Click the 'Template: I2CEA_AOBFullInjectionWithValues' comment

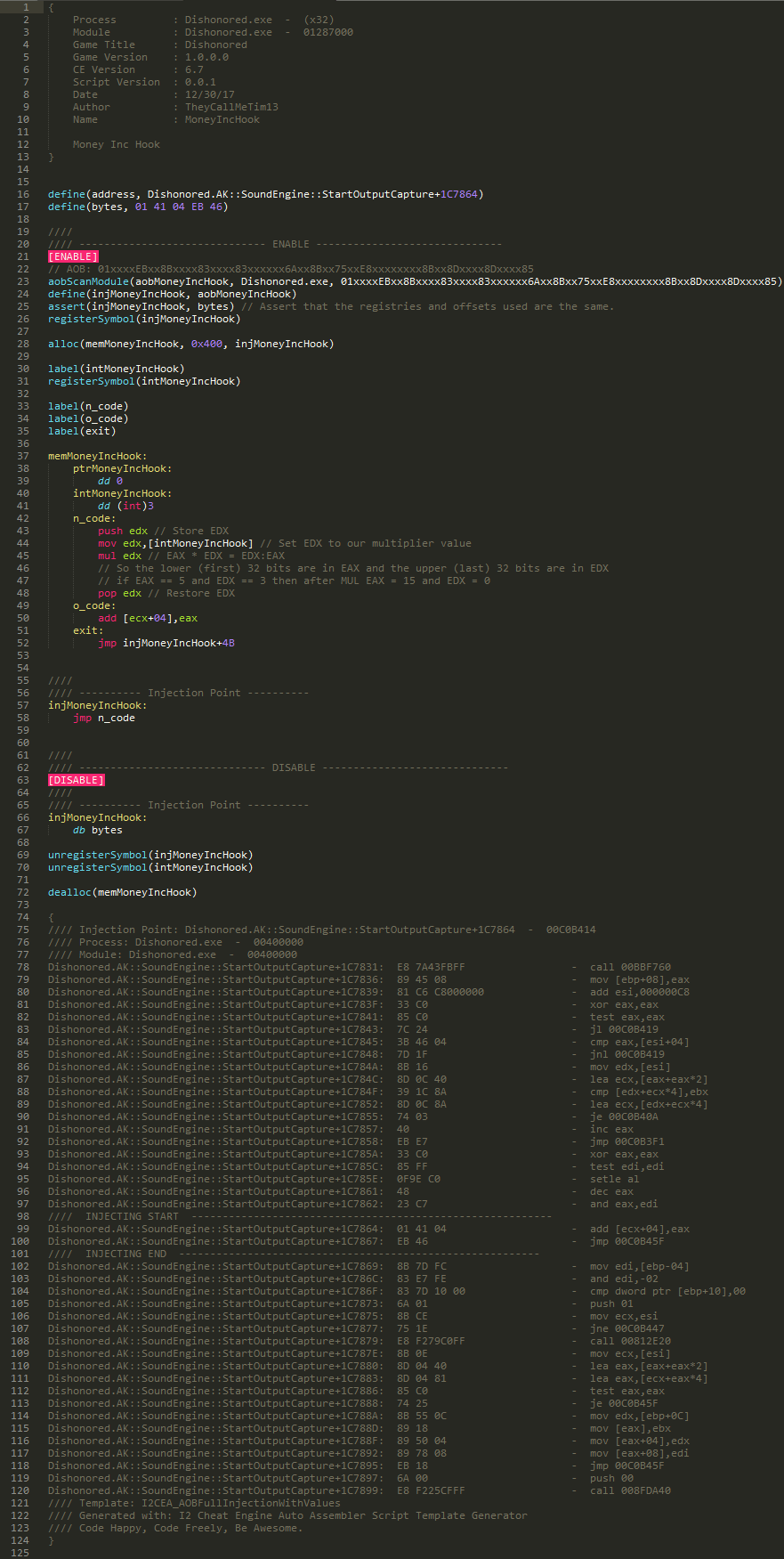pyautogui.click(x=194, y=1503)
